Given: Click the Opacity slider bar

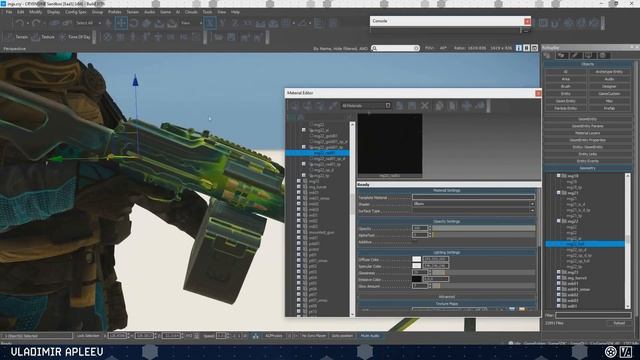Looking at the screenshot, I should click(484, 228).
